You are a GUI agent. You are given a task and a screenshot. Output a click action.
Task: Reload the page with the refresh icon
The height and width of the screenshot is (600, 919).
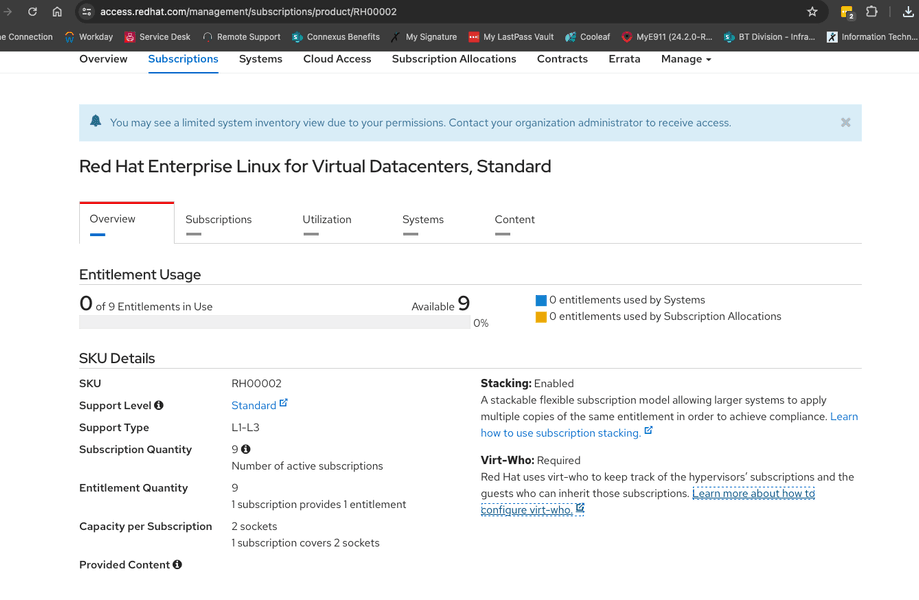(x=32, y=12)
